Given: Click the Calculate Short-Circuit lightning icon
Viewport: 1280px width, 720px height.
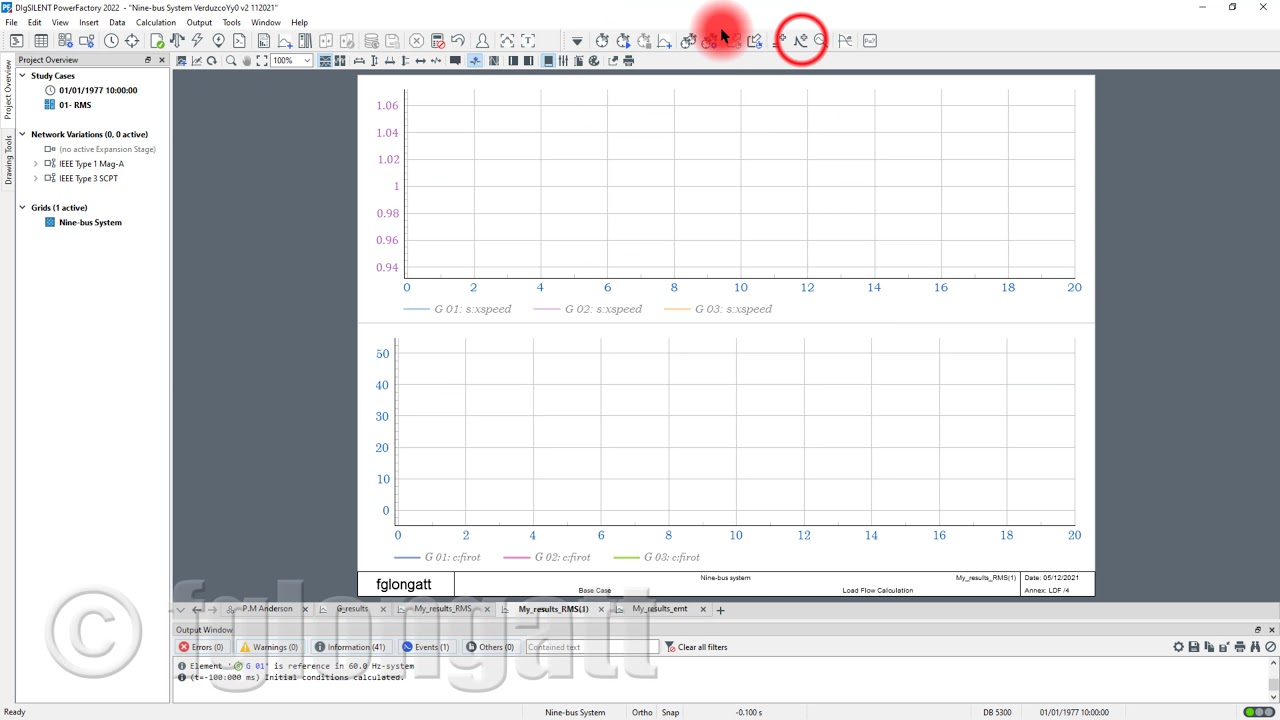Looking at the screenshot, I should (197, 41).
